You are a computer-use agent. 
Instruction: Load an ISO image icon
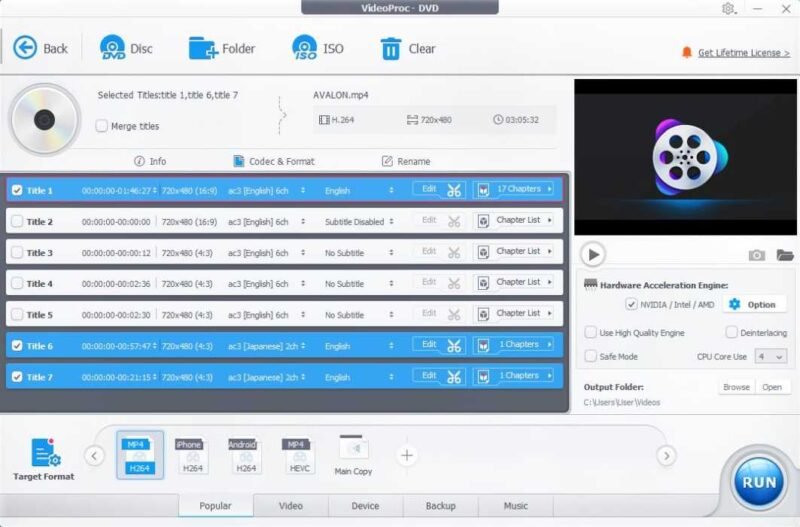tap(305, 48)
